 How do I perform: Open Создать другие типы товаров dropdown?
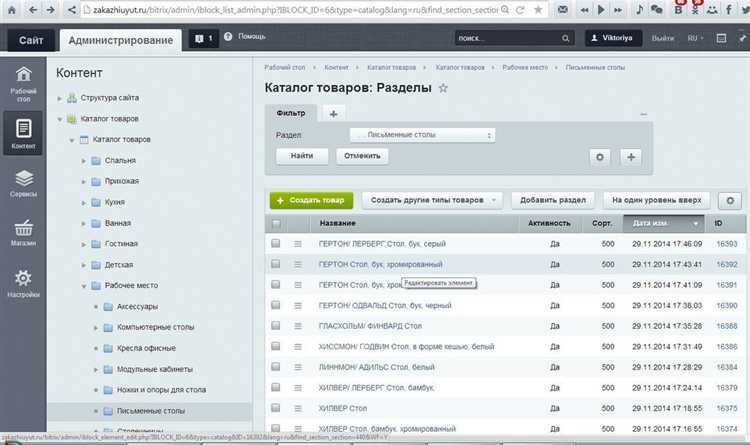tap(432, 200)
